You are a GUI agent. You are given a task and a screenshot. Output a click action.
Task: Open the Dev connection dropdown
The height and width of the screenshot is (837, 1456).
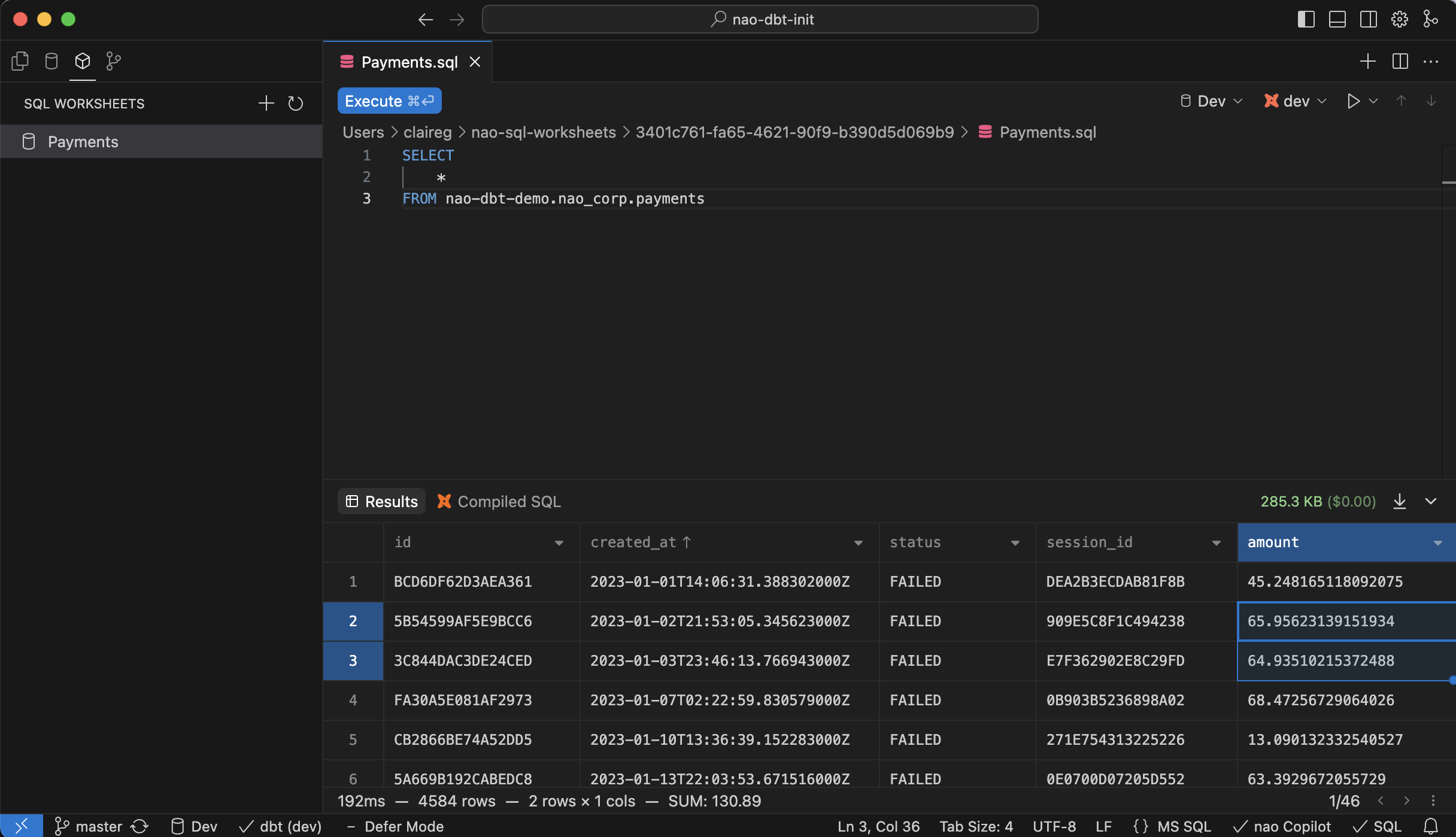point(1210,101)
